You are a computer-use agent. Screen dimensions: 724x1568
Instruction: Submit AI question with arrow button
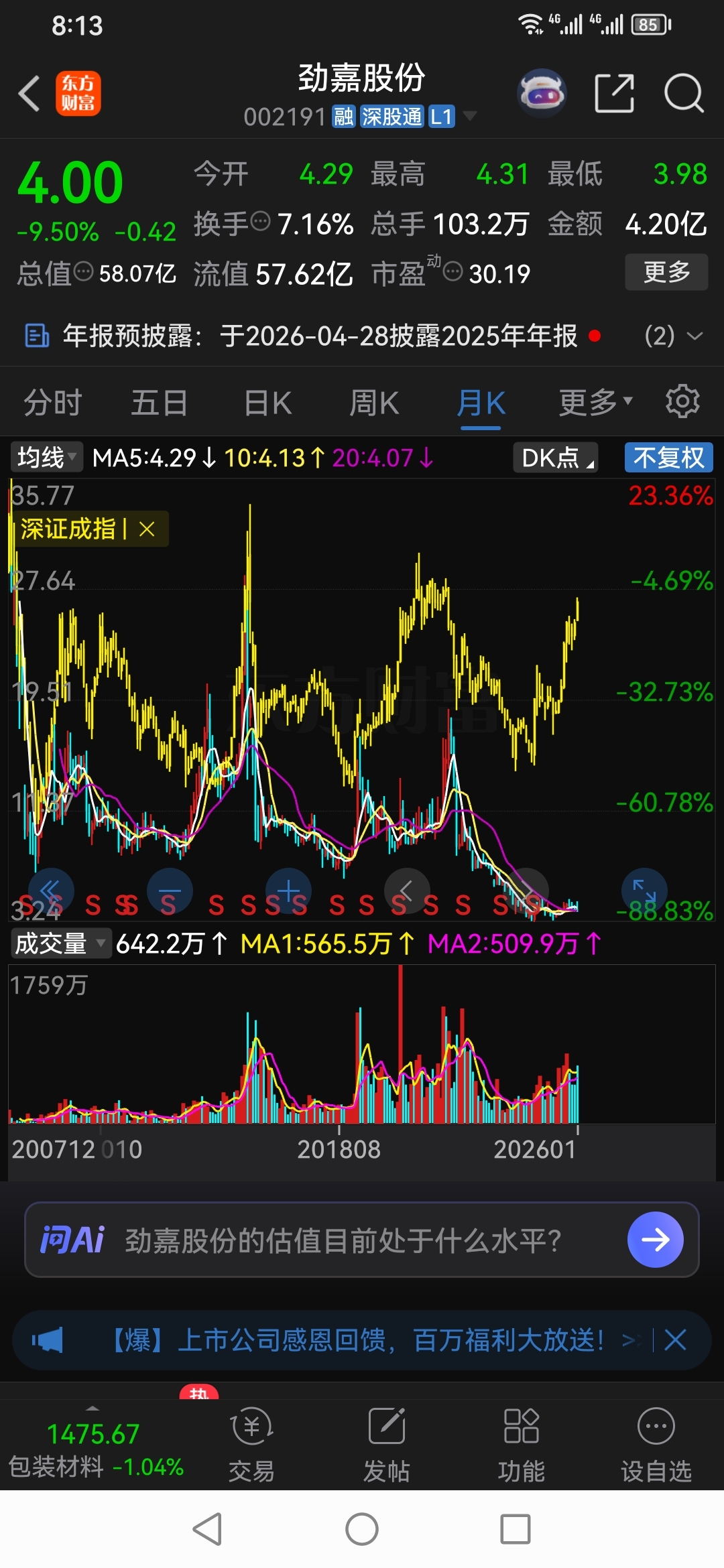click(x=656, y=1240)
